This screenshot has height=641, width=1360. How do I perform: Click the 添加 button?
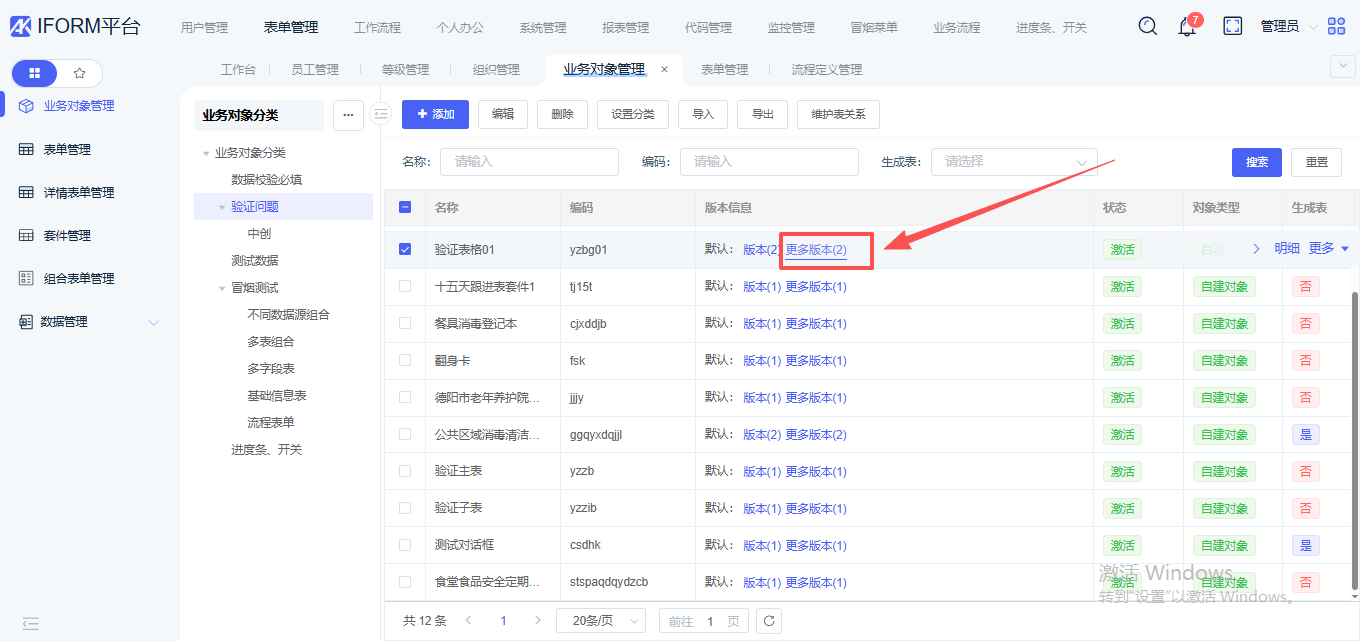[435, 115]
